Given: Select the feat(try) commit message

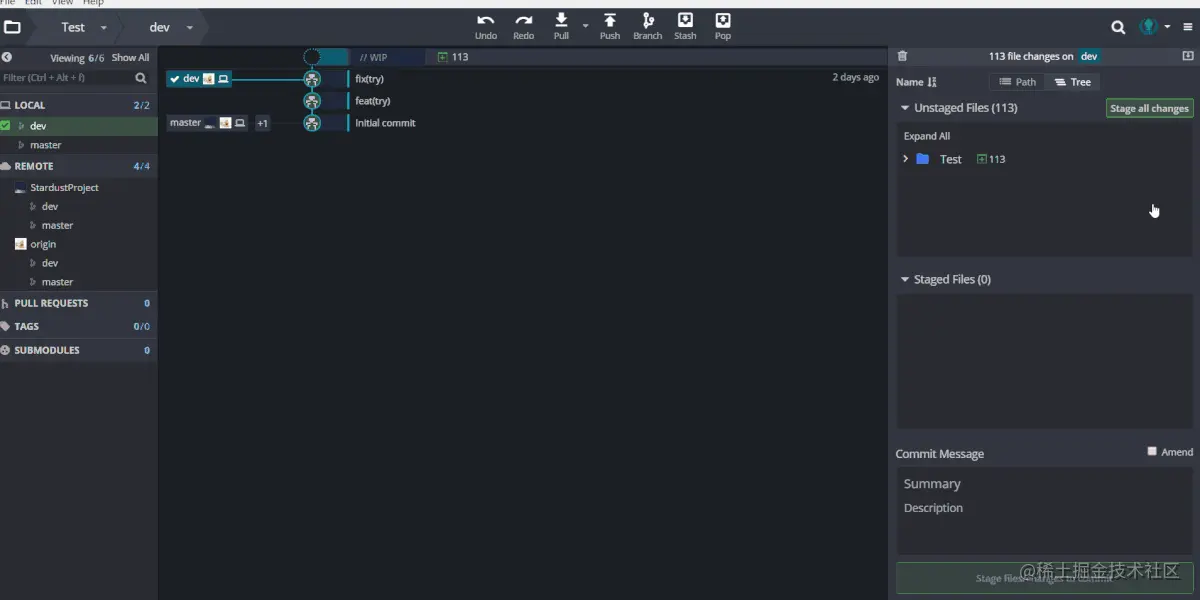Looking at the screenshot, I should pyautogui.click(x=373, y=101).
